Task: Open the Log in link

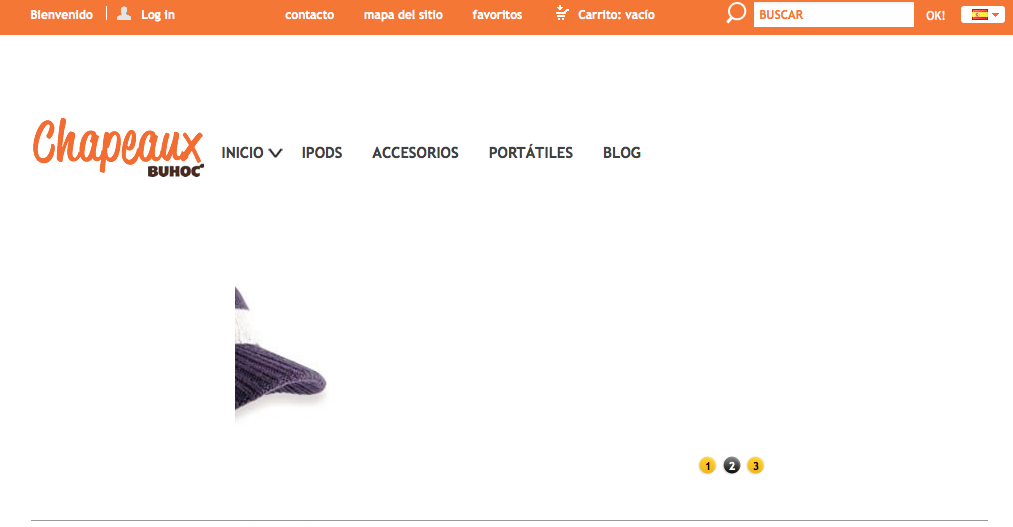Action: point(158,15)
